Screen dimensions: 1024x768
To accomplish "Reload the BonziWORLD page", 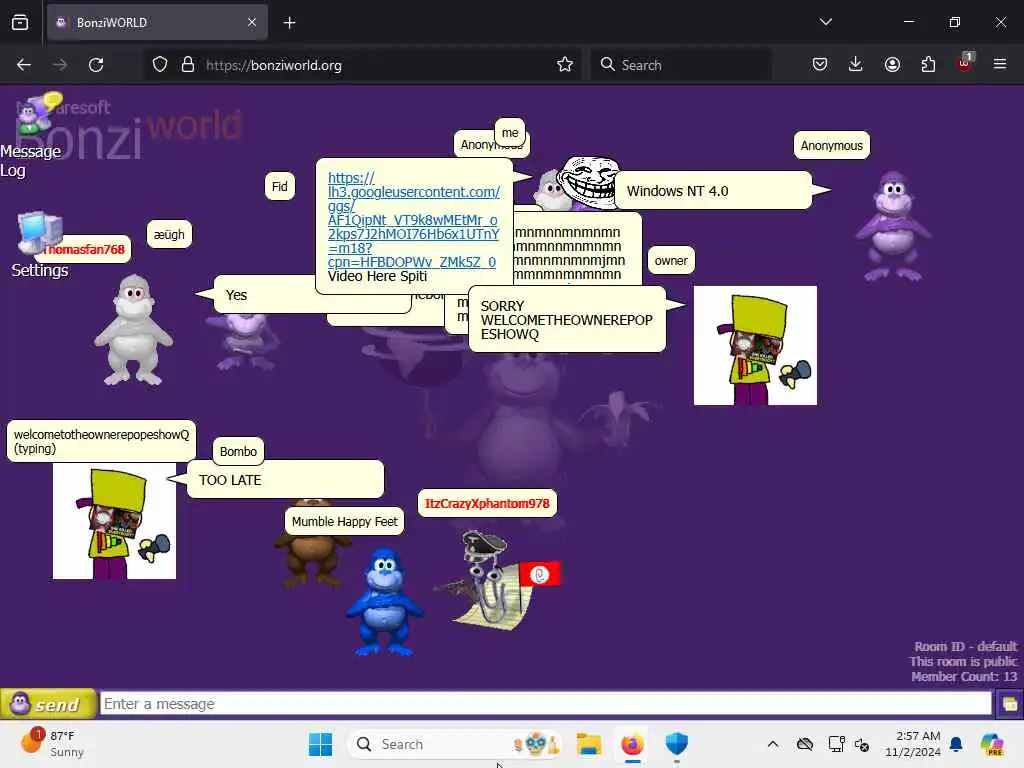I will pos(96,65).
